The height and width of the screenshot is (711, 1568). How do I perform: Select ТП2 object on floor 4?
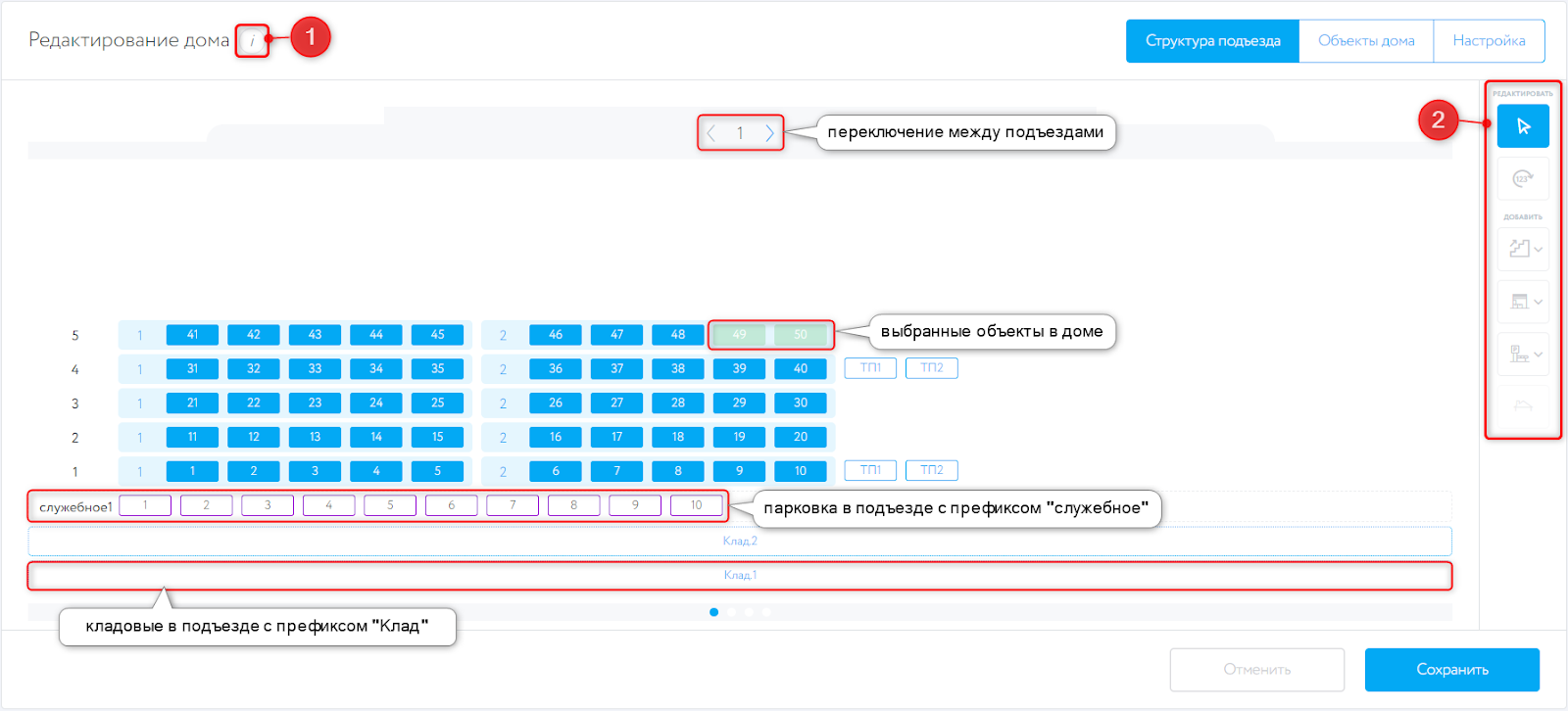[x=932, y=368]
